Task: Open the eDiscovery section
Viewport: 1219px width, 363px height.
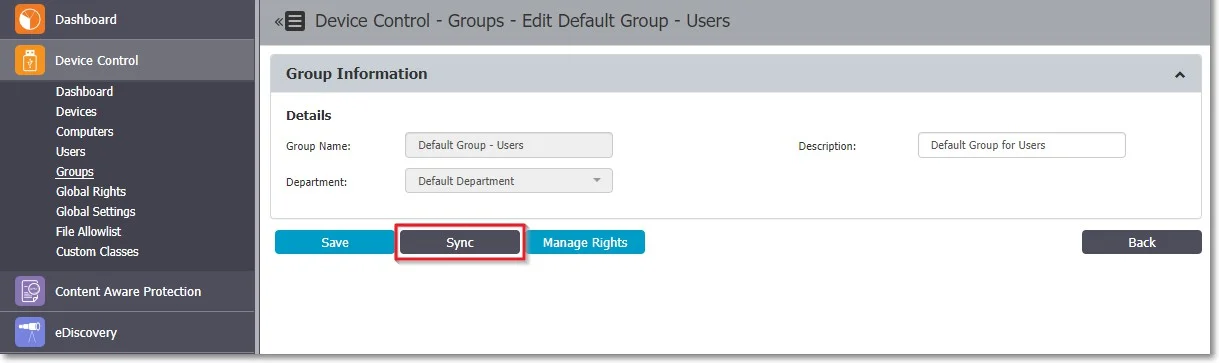Action: click(x=128, y=332)
